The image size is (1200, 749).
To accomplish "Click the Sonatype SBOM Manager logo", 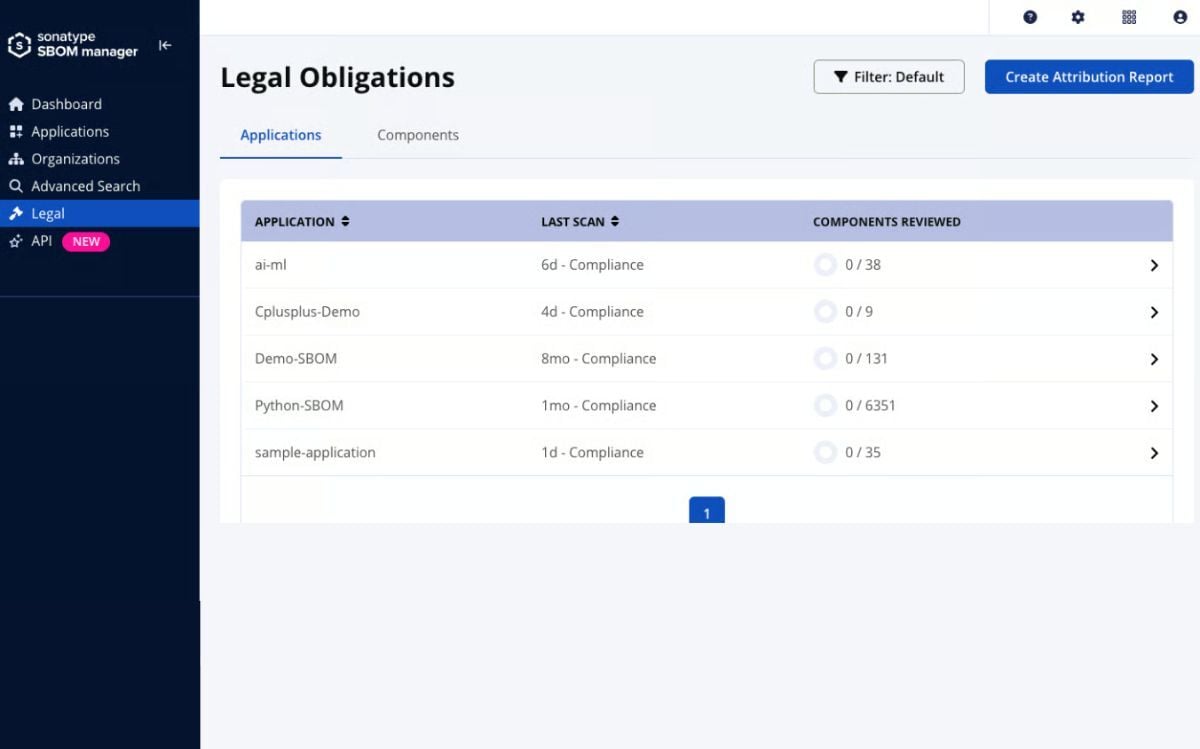I will (70, 45).
